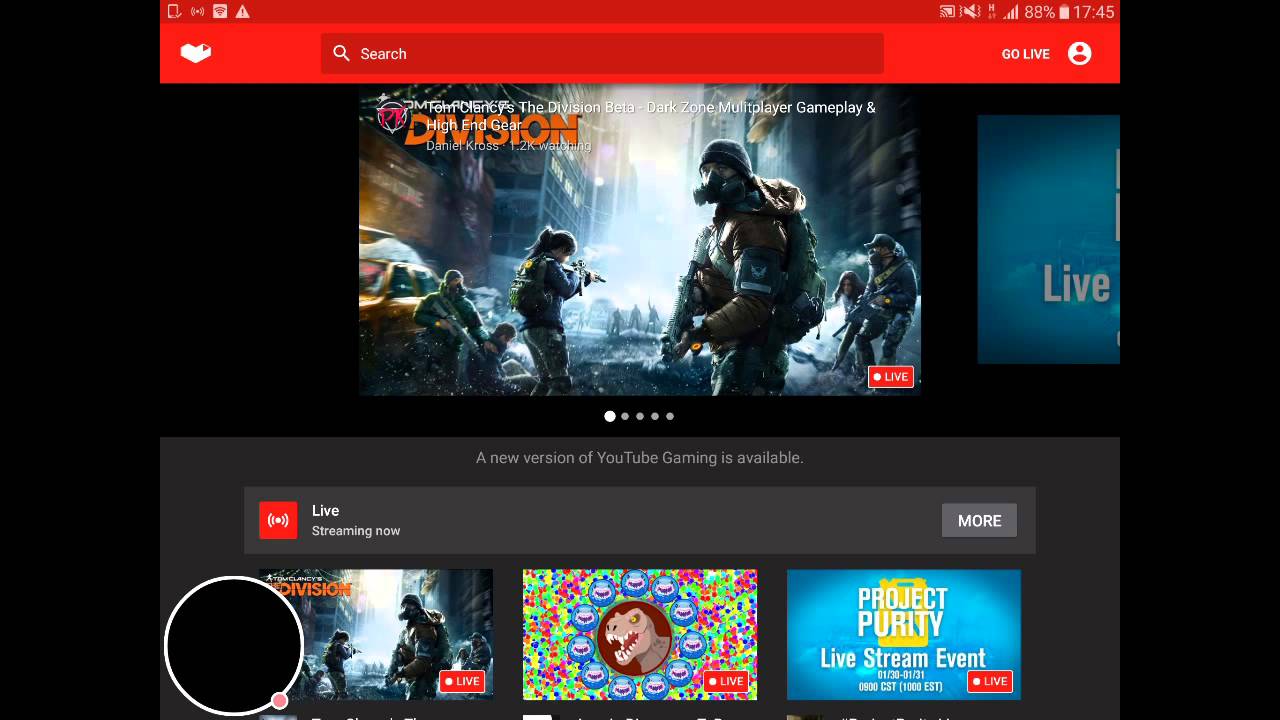
Task: Select the fifth carousel dot
Action: tap(670, 416)
